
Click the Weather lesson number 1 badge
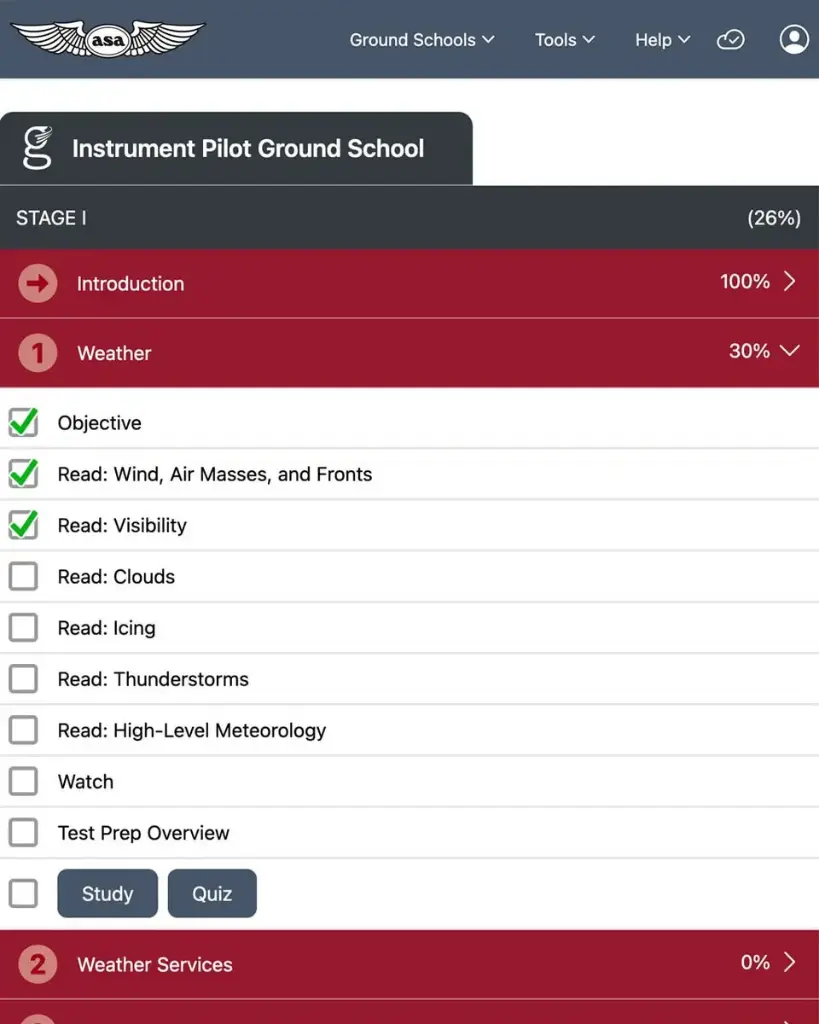[x=38, y=353]
